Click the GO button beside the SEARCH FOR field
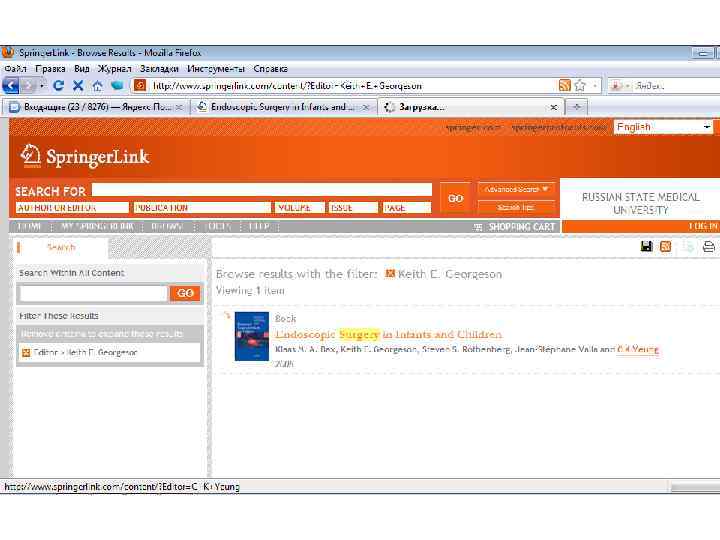 tap(456, 198)
